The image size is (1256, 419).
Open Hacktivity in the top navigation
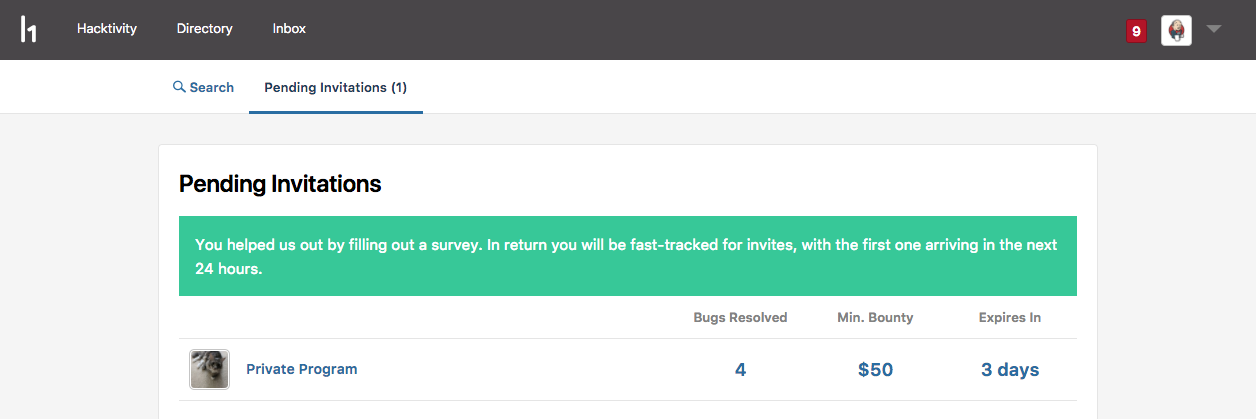[x=107, y=29]
